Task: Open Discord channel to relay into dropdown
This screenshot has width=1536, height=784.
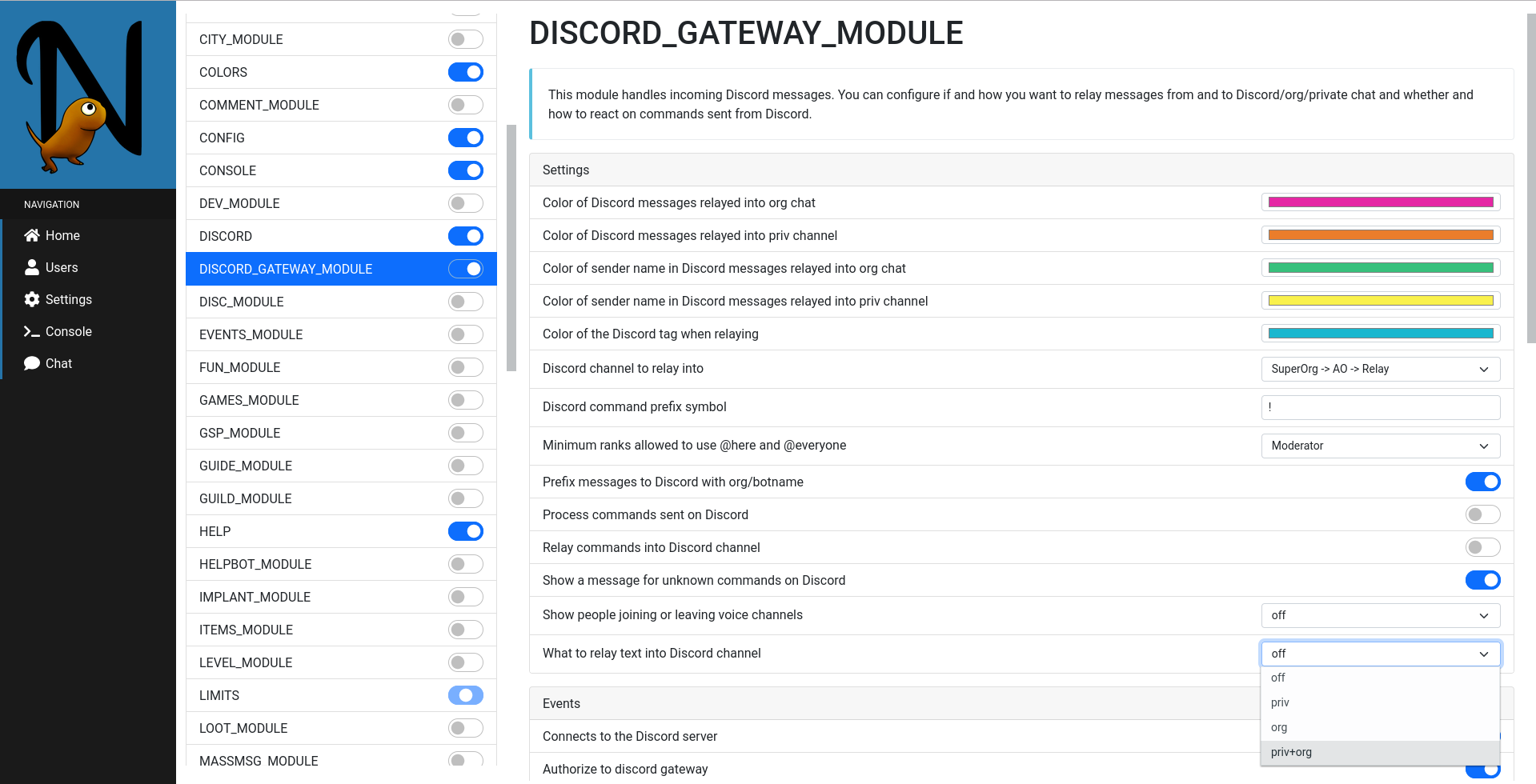Action: tap(1381, 369)
